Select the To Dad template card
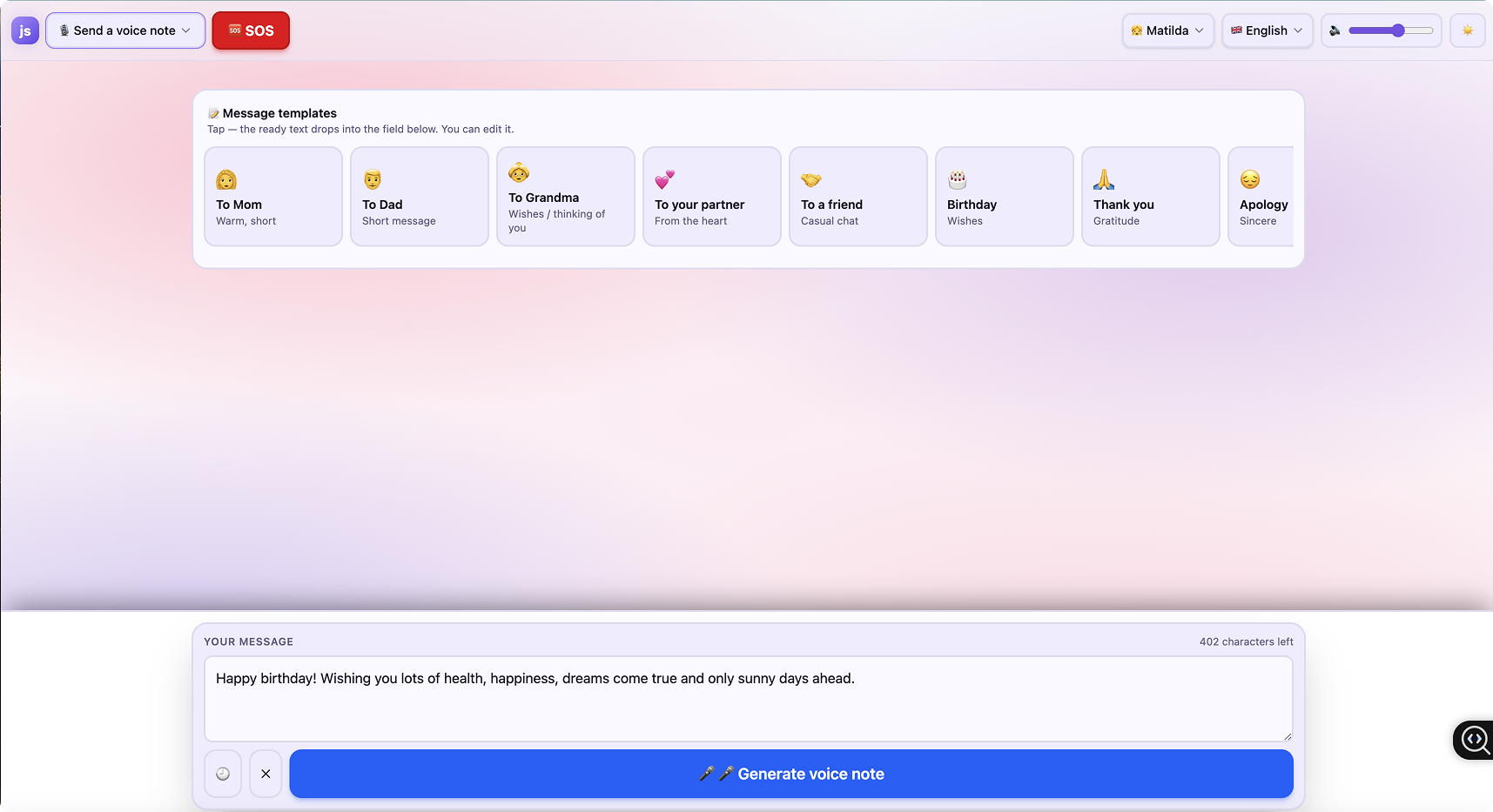 click(420, 197)
